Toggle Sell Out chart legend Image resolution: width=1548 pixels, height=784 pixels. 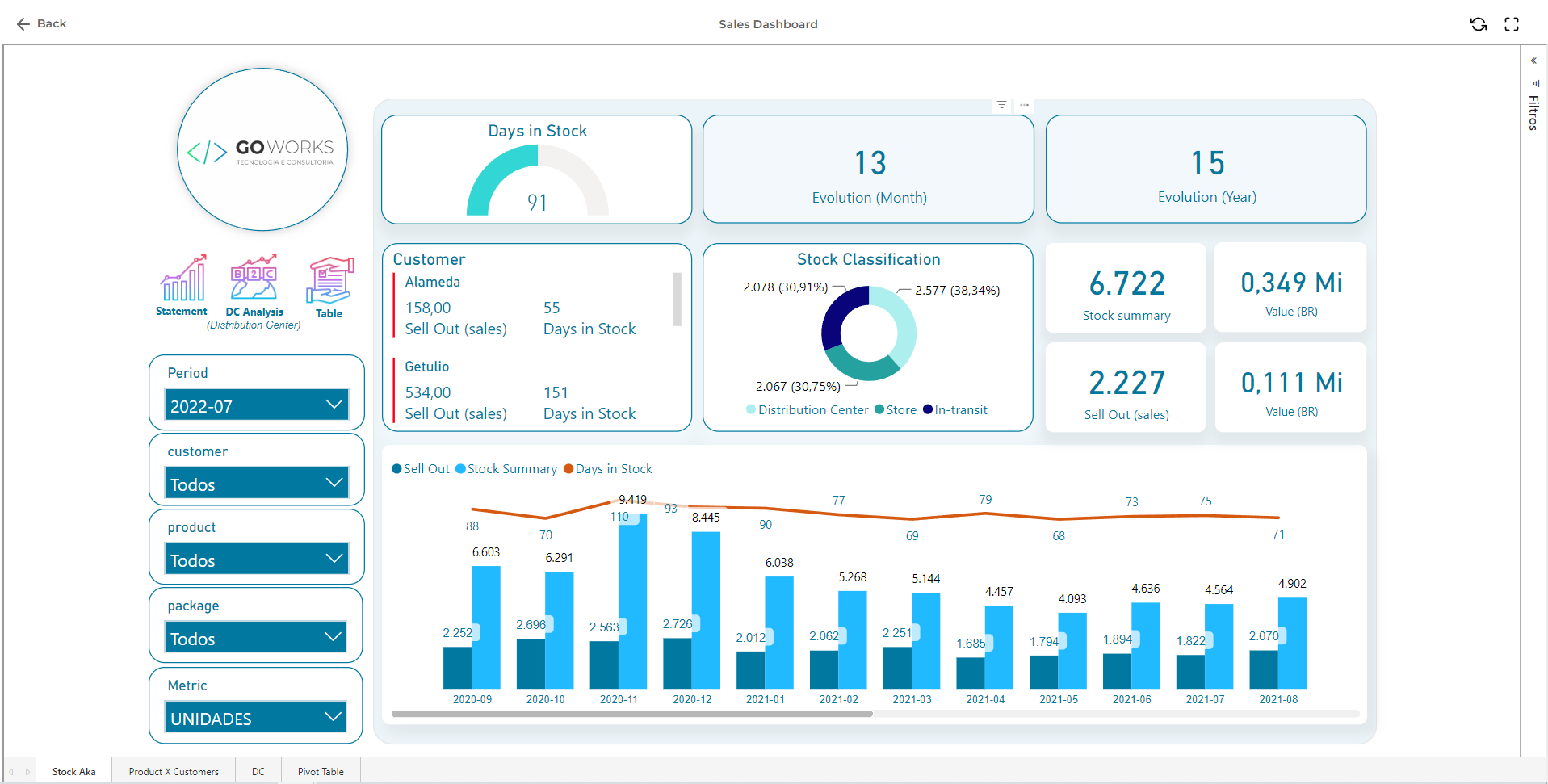coord(421,469)
